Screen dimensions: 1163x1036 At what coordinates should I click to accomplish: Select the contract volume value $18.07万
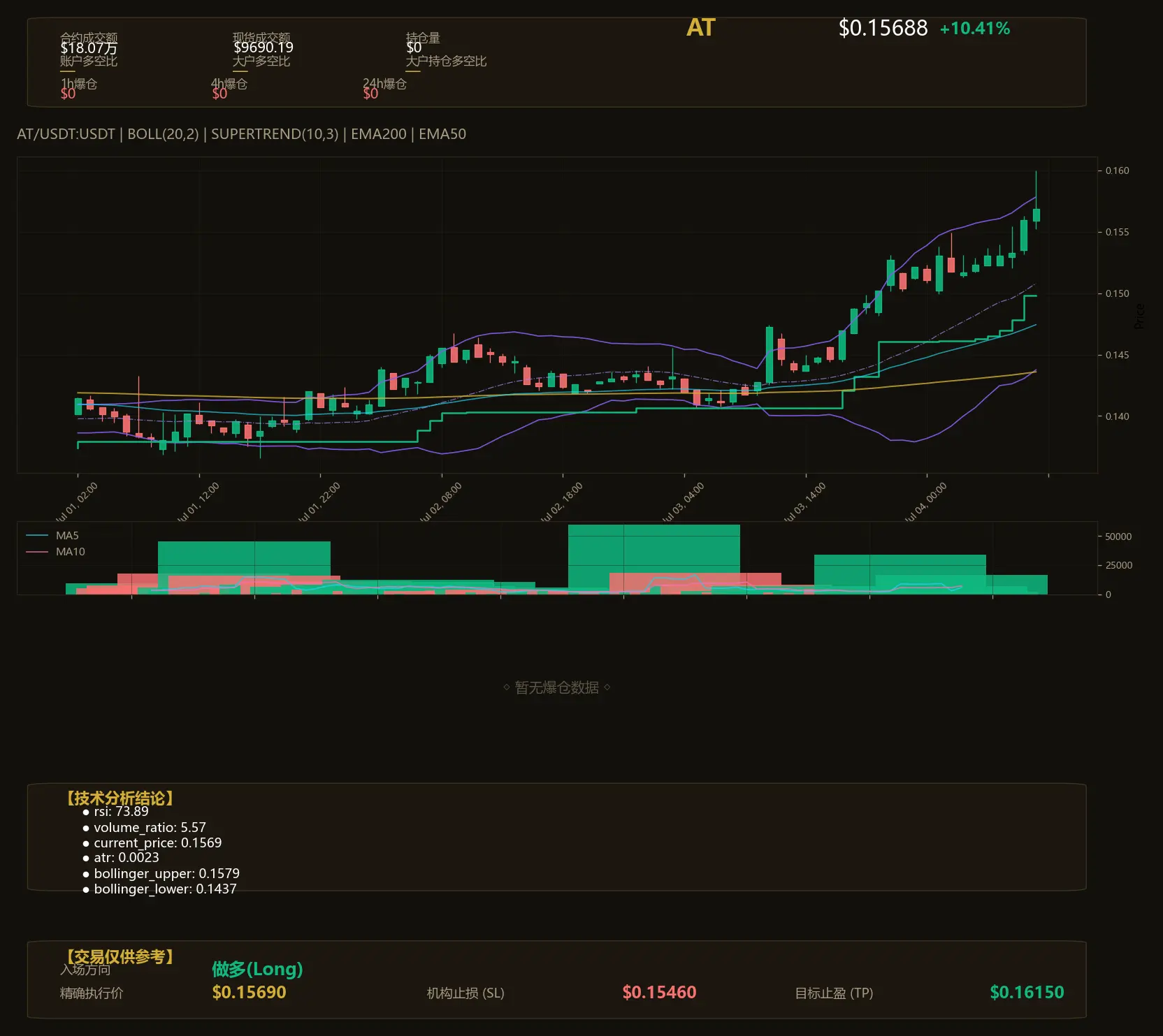click(x=89, y=48)
